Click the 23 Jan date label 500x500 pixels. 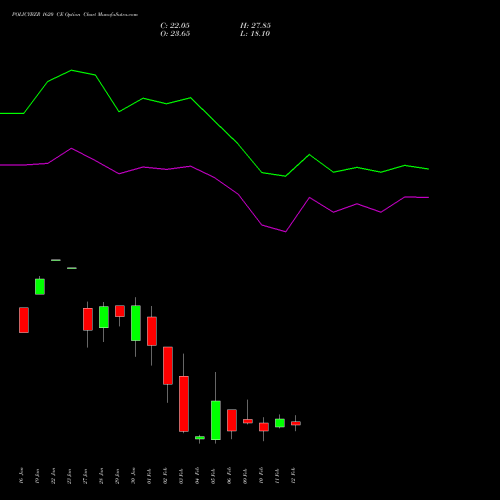coord(70,476)
